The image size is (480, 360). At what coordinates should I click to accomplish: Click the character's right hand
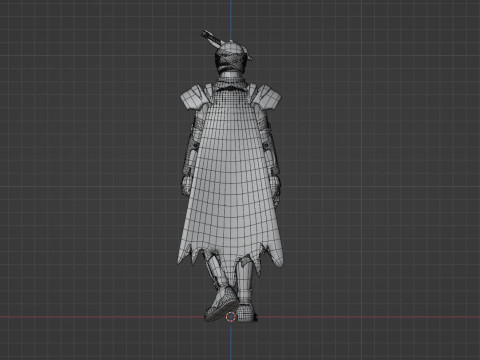click(277, 188)
